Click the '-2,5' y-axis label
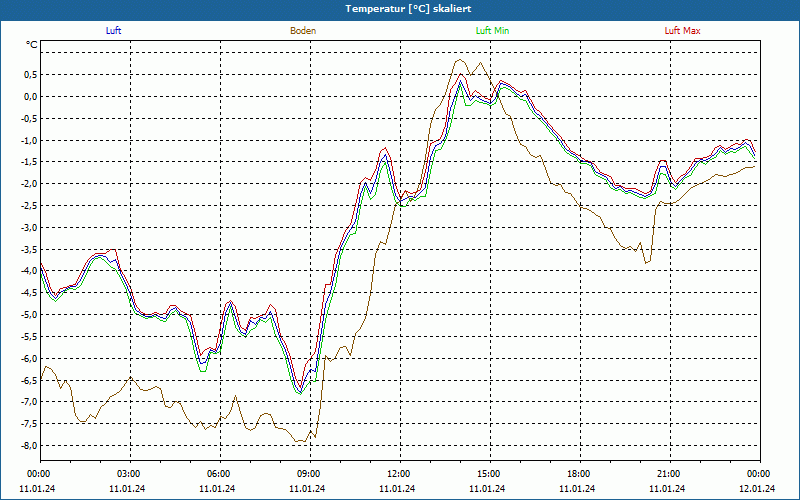This screenshot has height=500, width=800. point(30,206)
